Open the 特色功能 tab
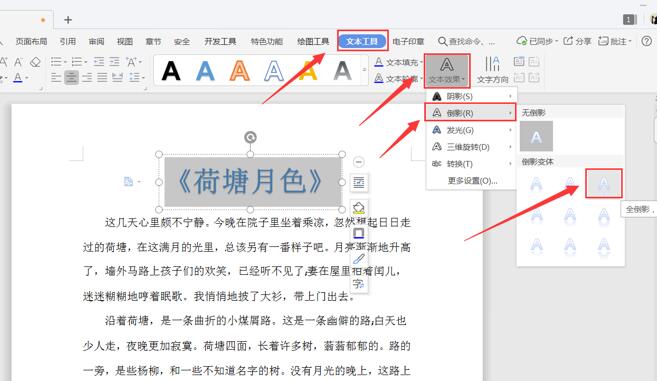The width and height of the screenshot is (660, 381). tap(266, 42)
